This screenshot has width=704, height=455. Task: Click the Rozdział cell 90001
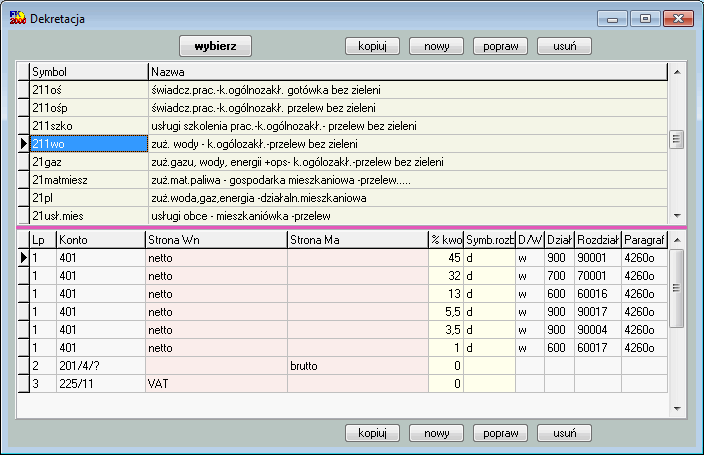pos(598,258)
